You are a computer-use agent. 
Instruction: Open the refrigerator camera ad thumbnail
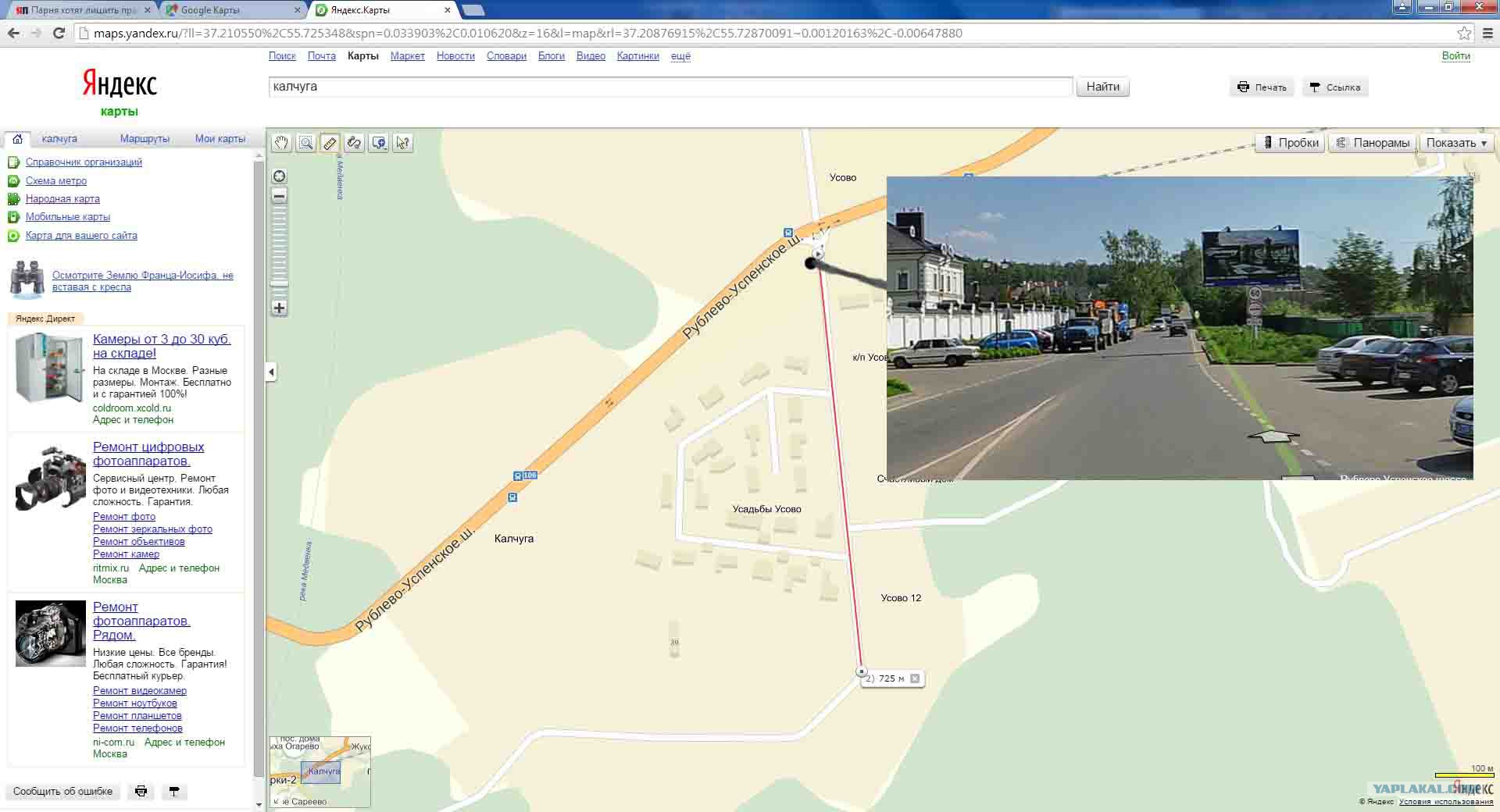click(48, 368)
